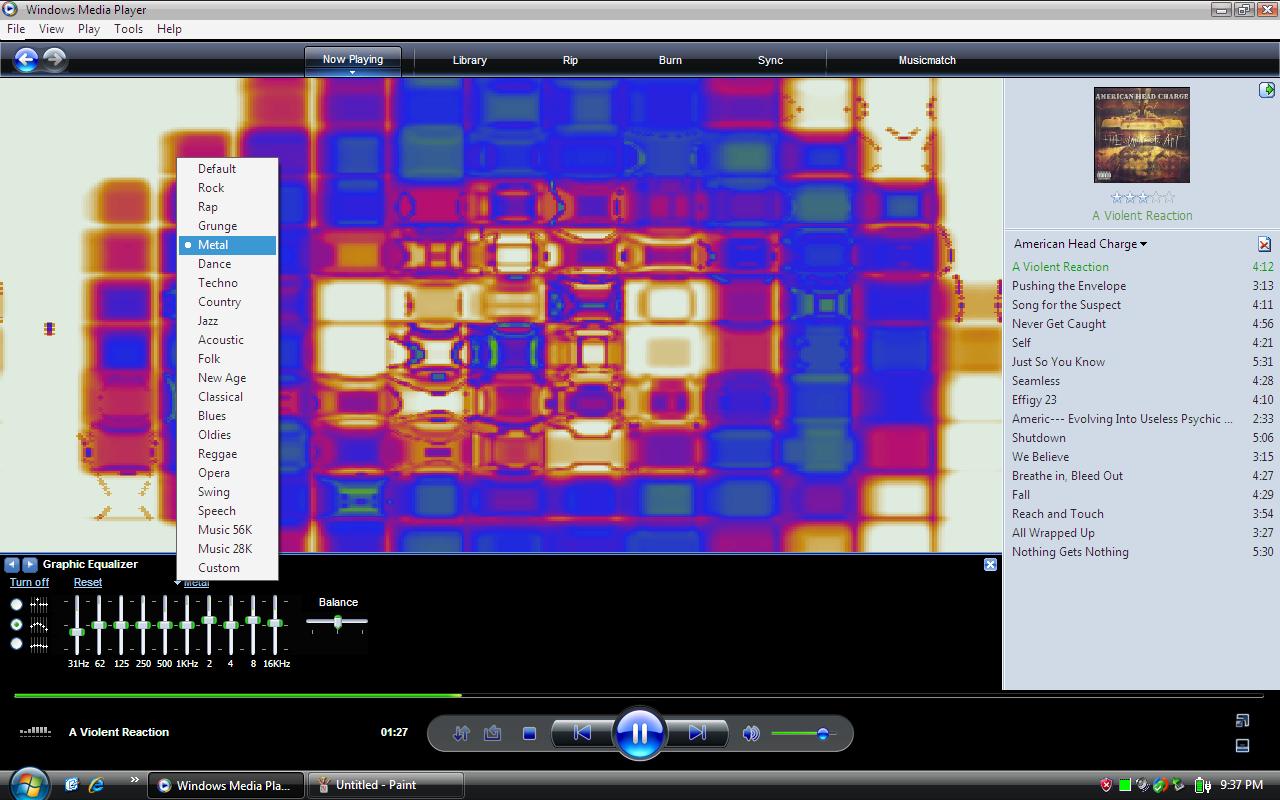Viewport: 1280px width, 800px height.
Task: Skip to the next track
Action: [x=698, y=733]
